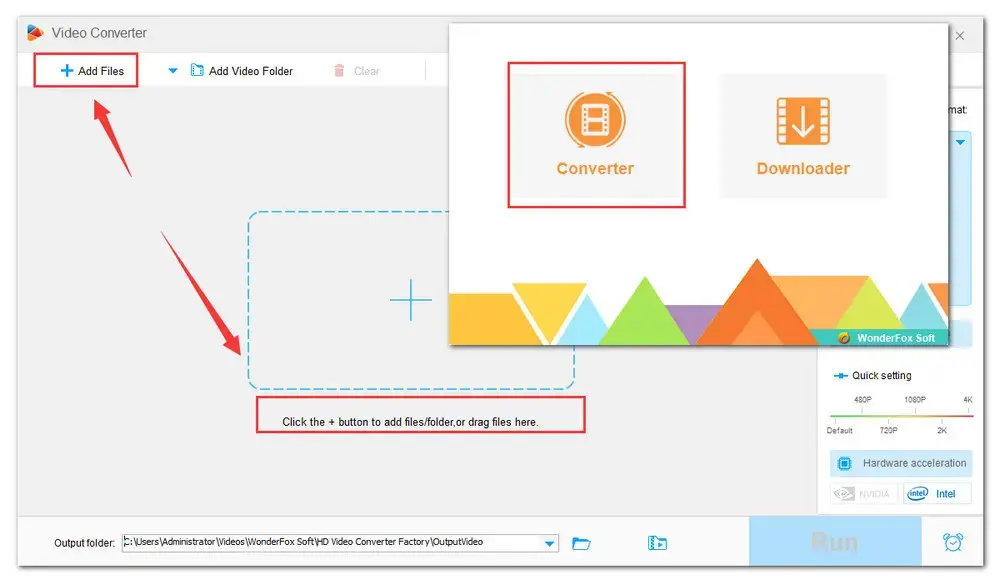1000x580 pixels.
Task: Open output folder browse icon
Action: tap(581, 544)
